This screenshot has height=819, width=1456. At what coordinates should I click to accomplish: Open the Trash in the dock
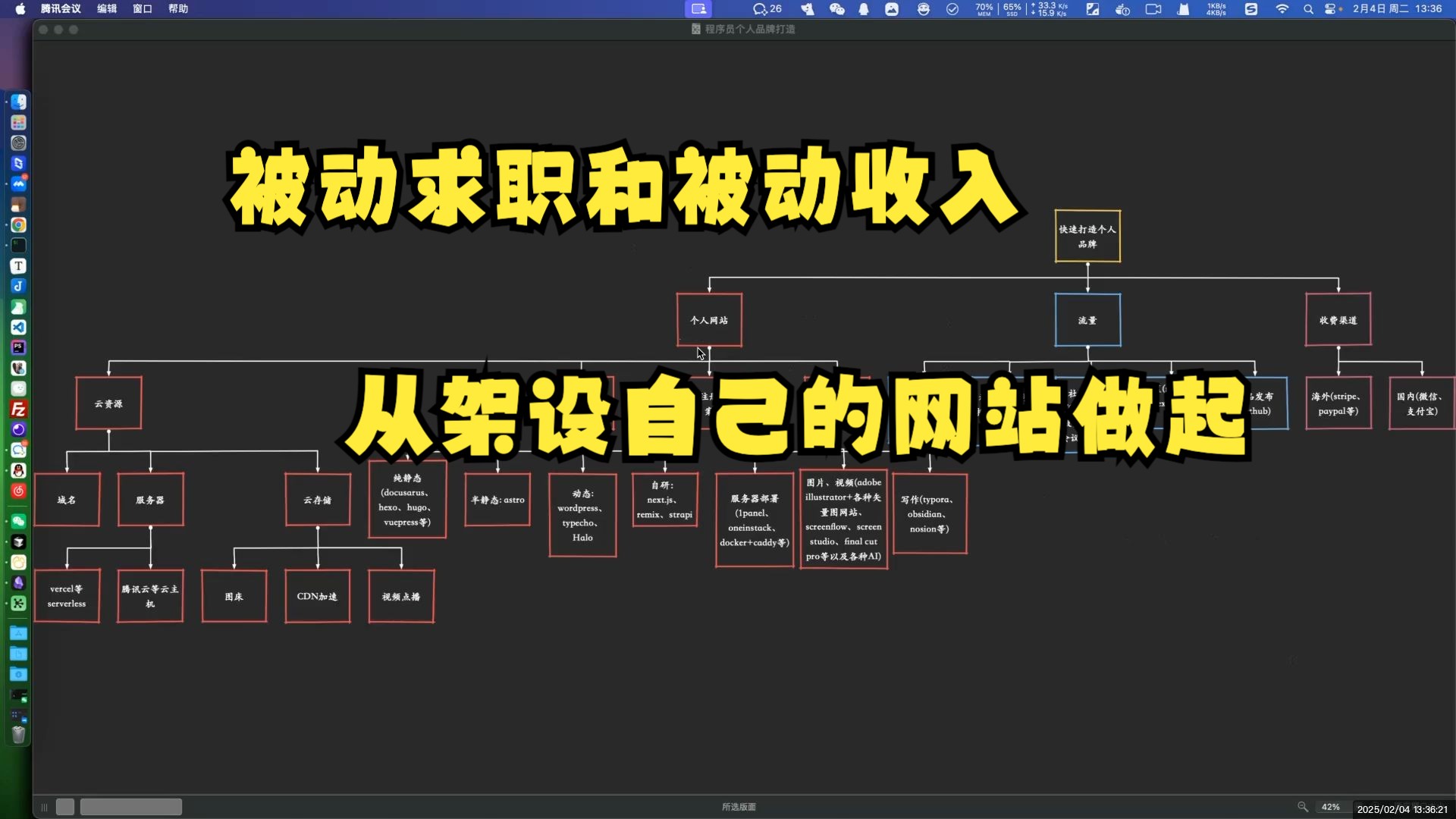click(19, 734)
